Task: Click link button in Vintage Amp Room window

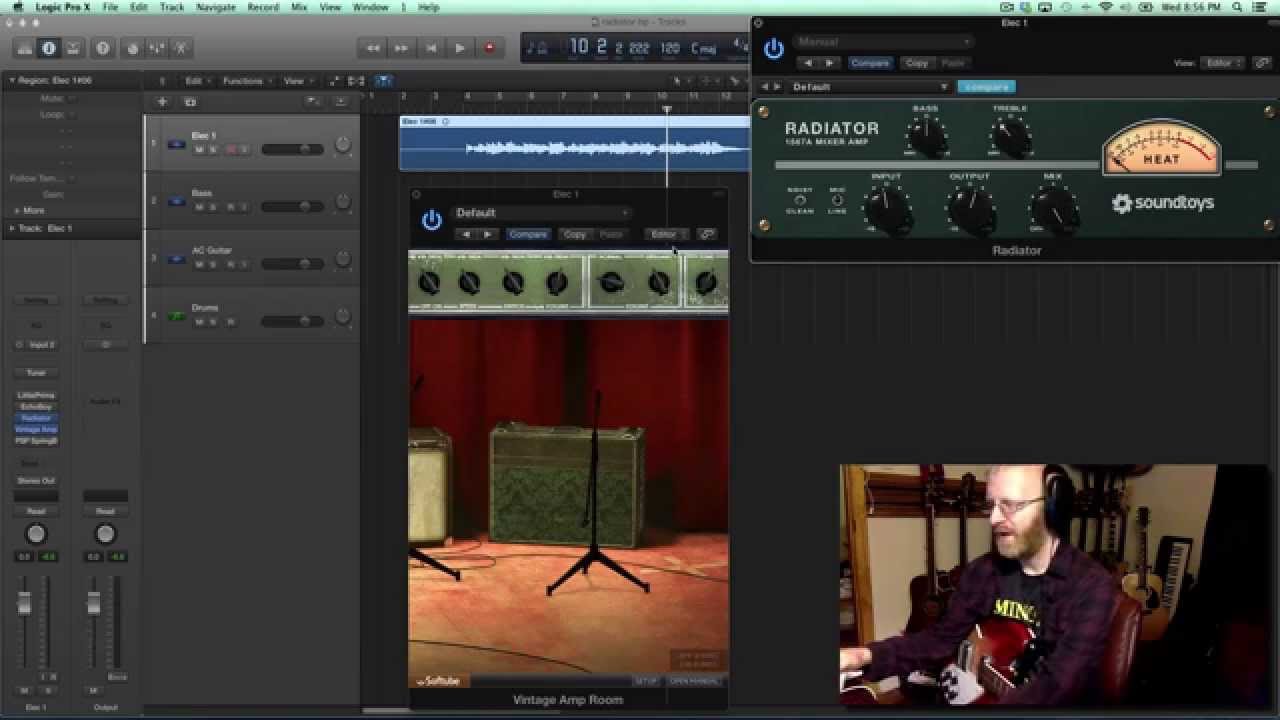Action: pos(707,235)
